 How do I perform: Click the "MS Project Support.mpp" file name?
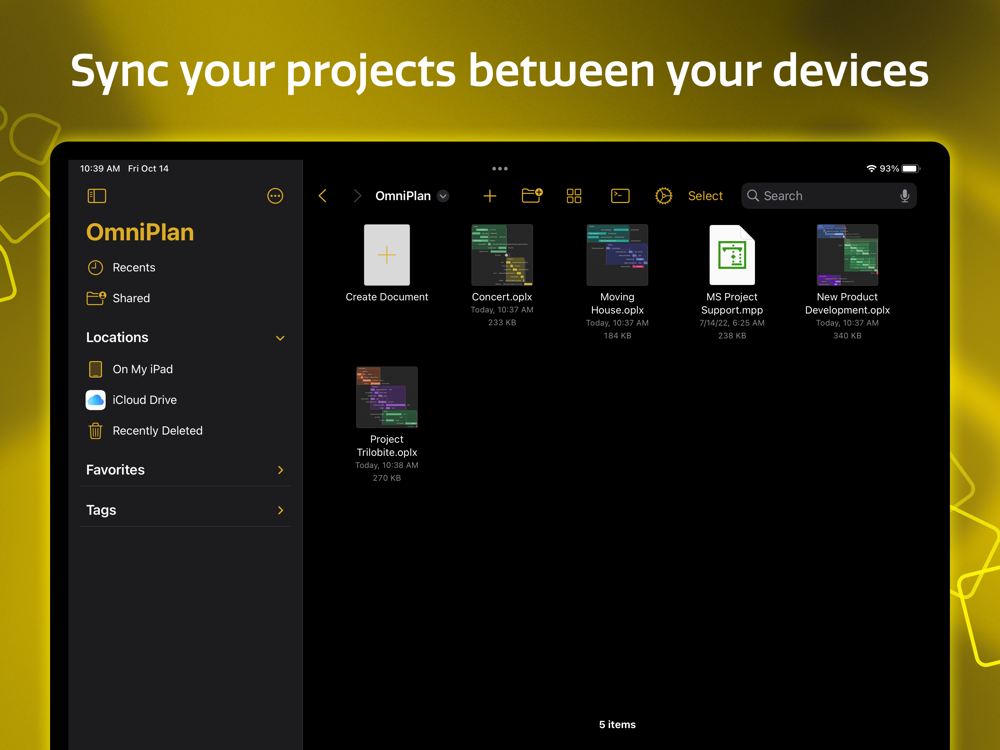(732, 304)
